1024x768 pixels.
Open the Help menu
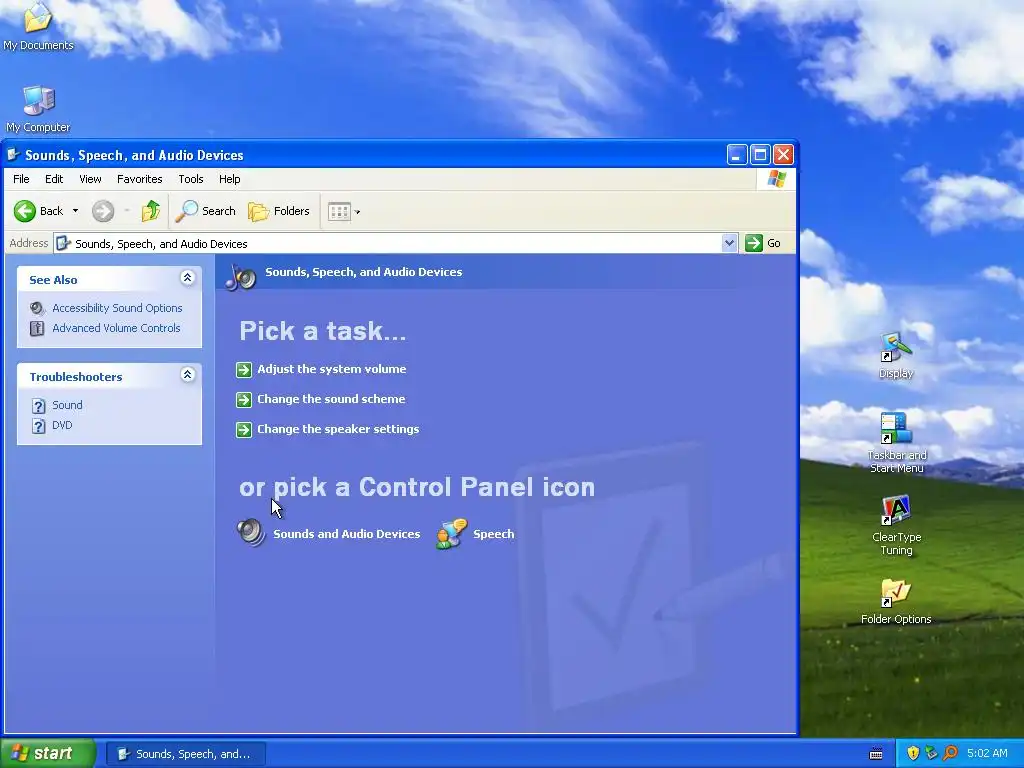tap(229, 179)
